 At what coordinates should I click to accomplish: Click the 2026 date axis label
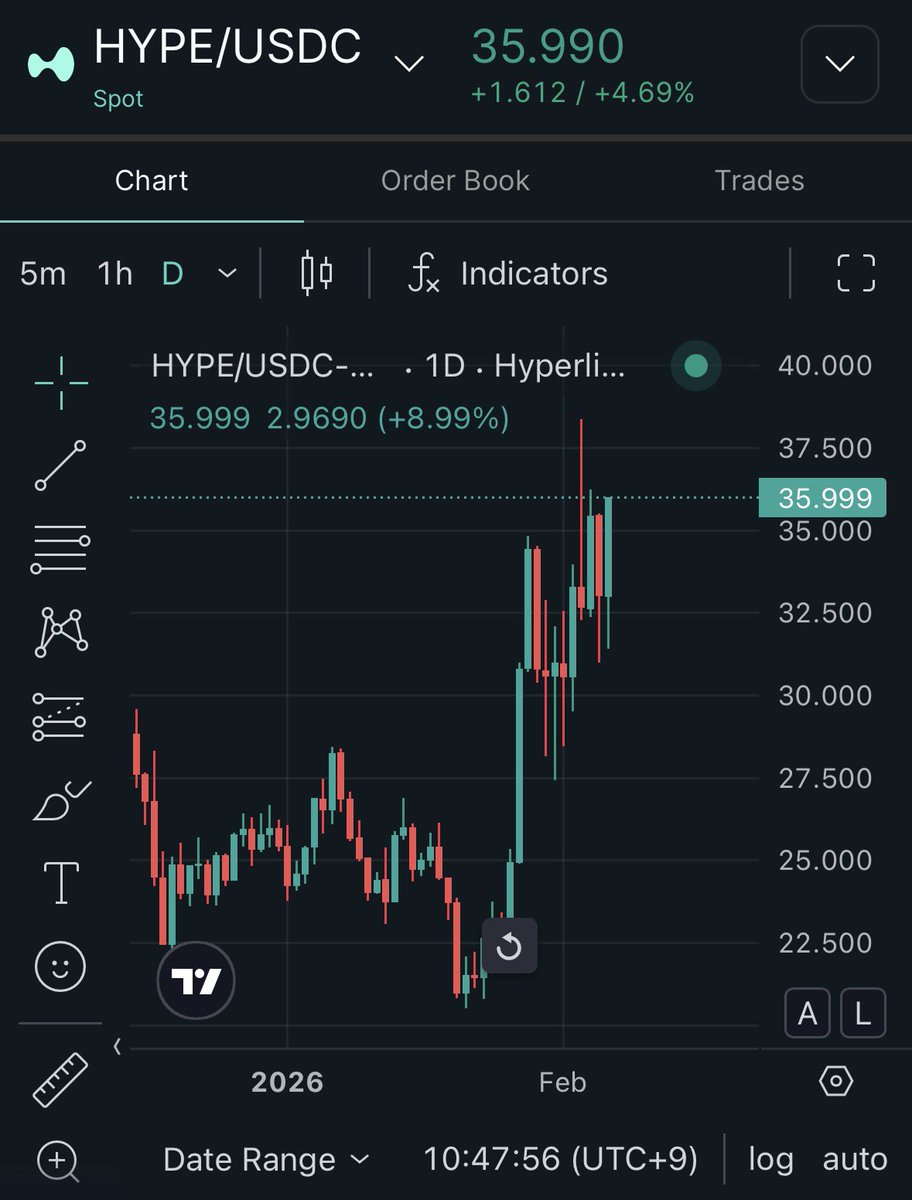(x=288, y=1081)
